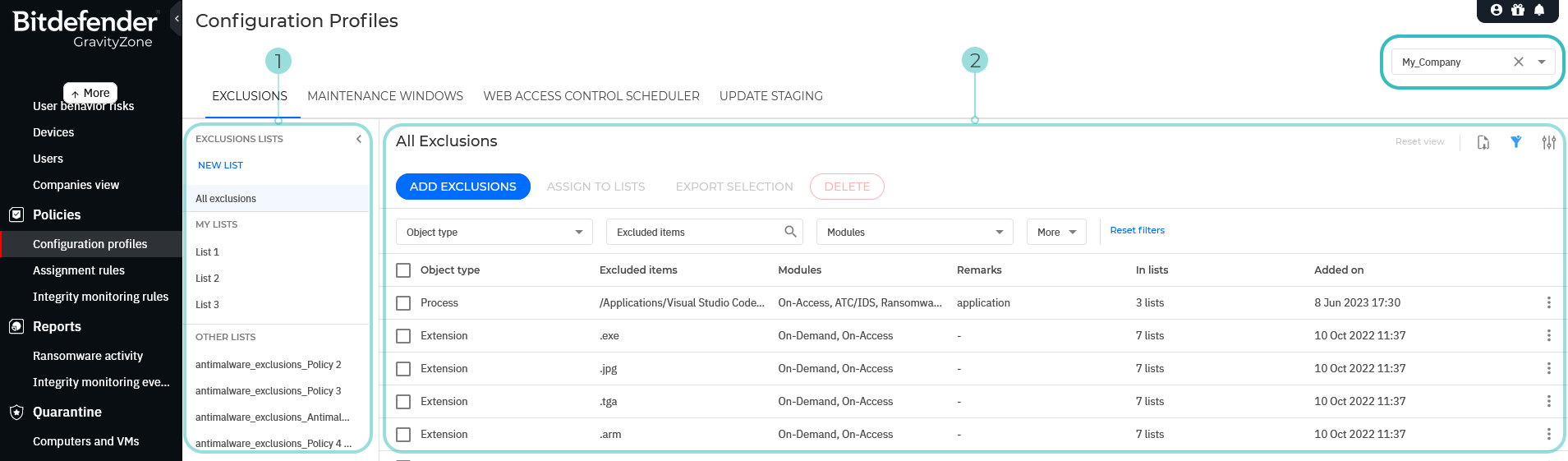Click the '3 lists' cell for Process row
The image size is (1568, 461).
pos(1150,302)
